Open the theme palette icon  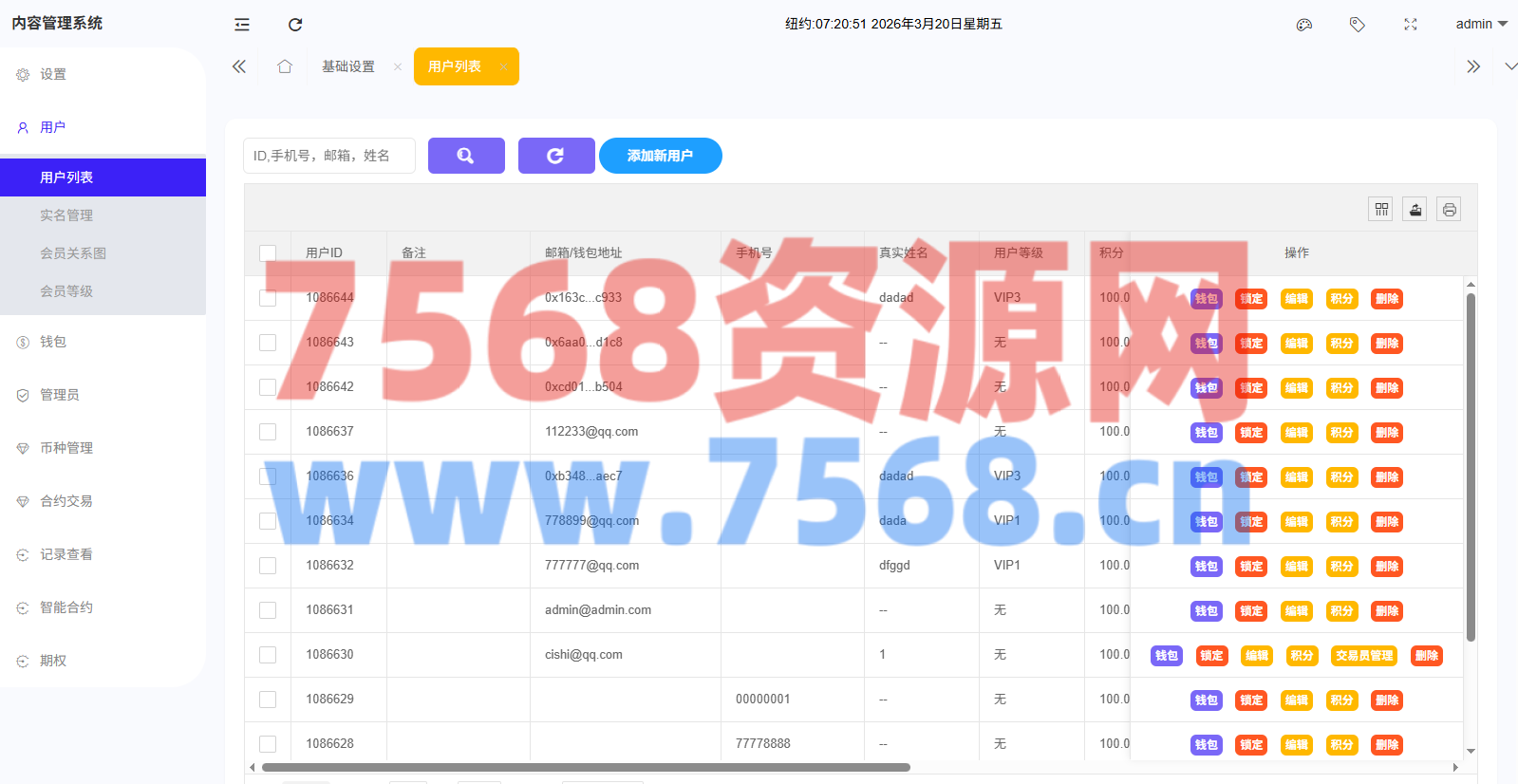tap(1304, 25)
